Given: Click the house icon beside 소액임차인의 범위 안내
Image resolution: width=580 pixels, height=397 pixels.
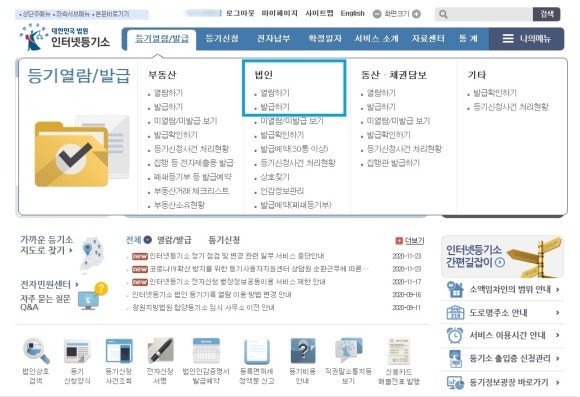Looking at the screenshot, I should click(455, 289).
